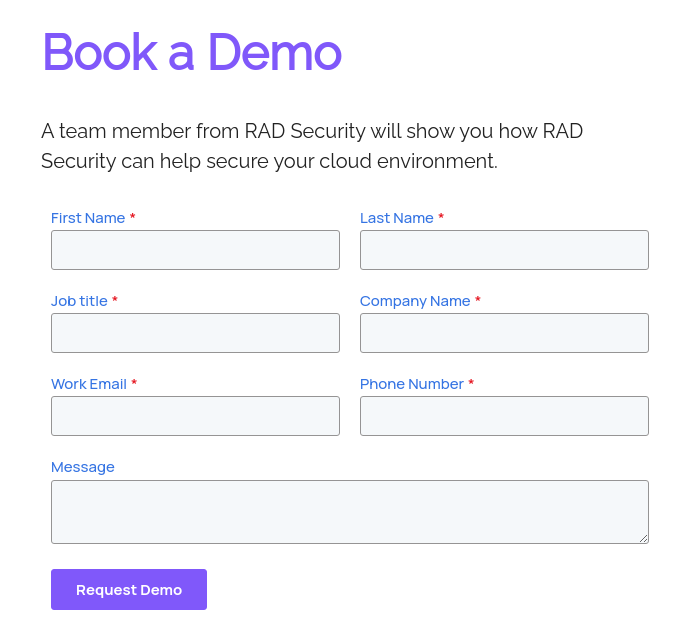Submit the form with Request Demo
The width and height of the screenshot is (700, 639).
coord(129,589)
